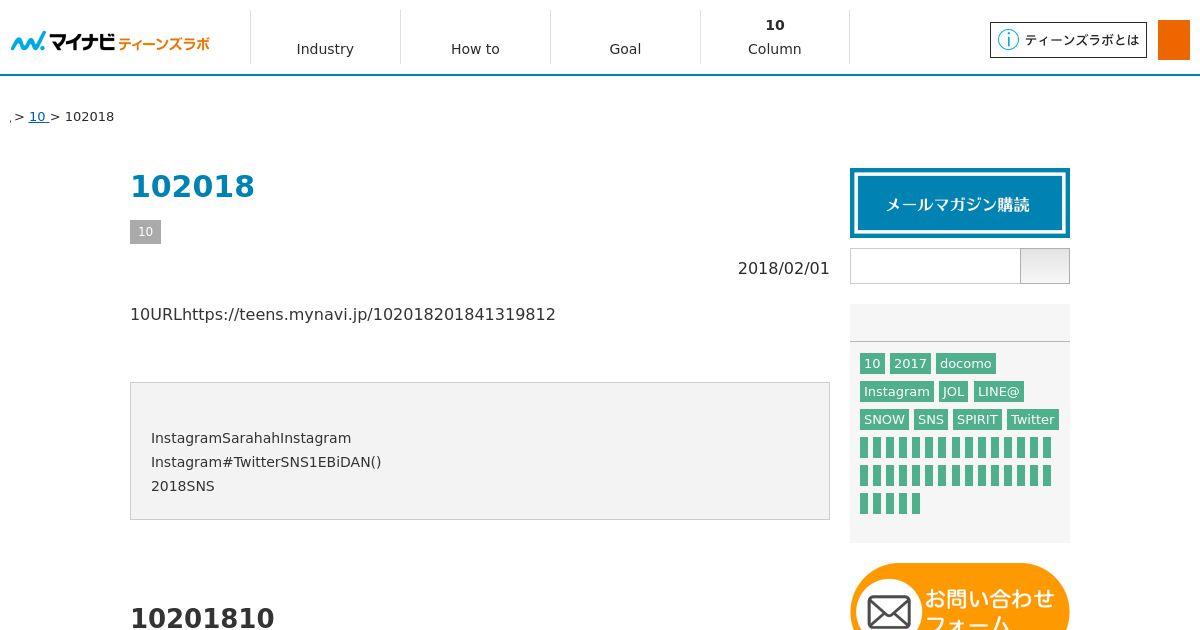This screenshot has height=630, width=1200.
Task: Select the 'docomo' tag
Action: click(965, 364)
